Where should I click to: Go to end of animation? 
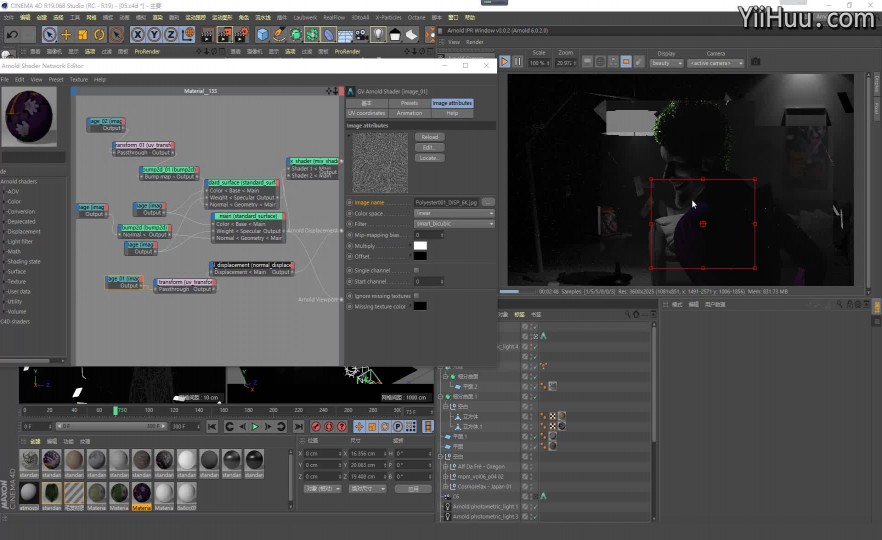coord(299,427)
